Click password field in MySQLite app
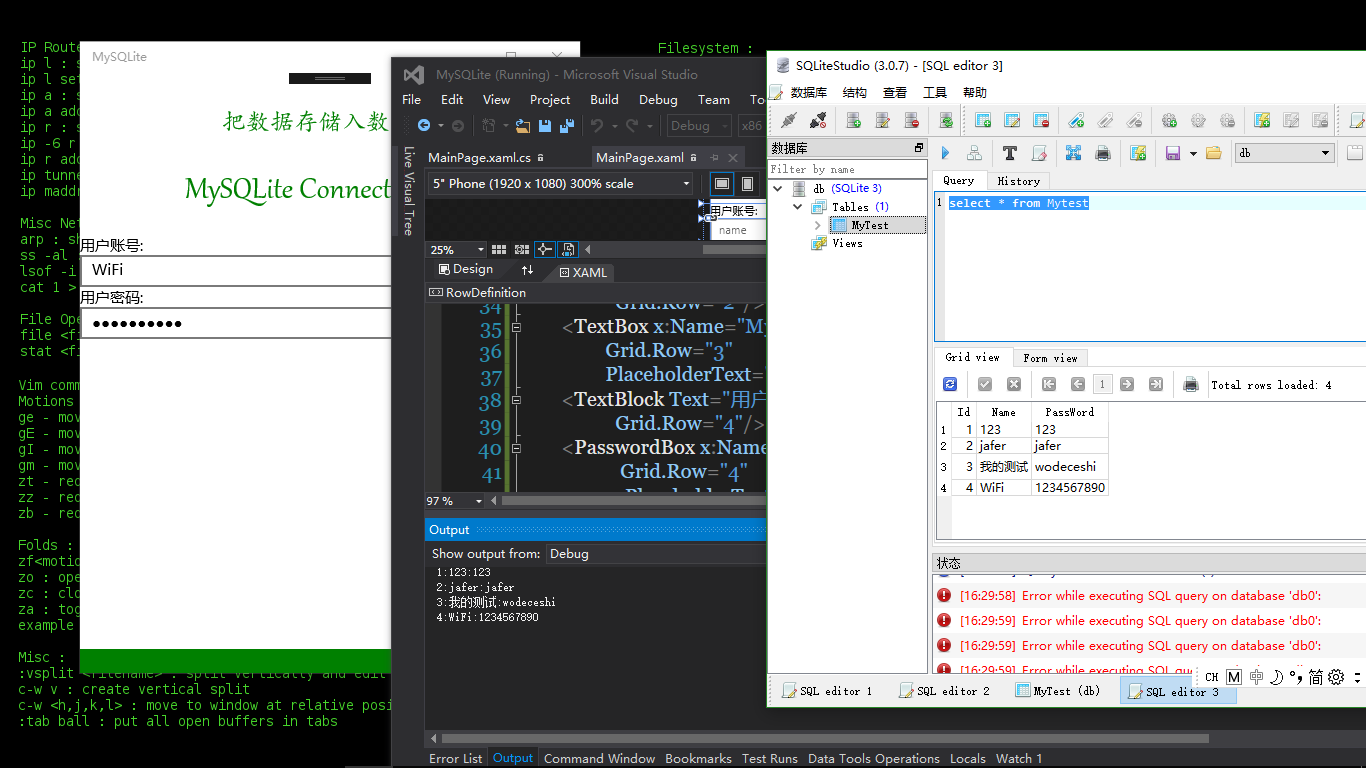The image size is (1366, 768). 235,323
